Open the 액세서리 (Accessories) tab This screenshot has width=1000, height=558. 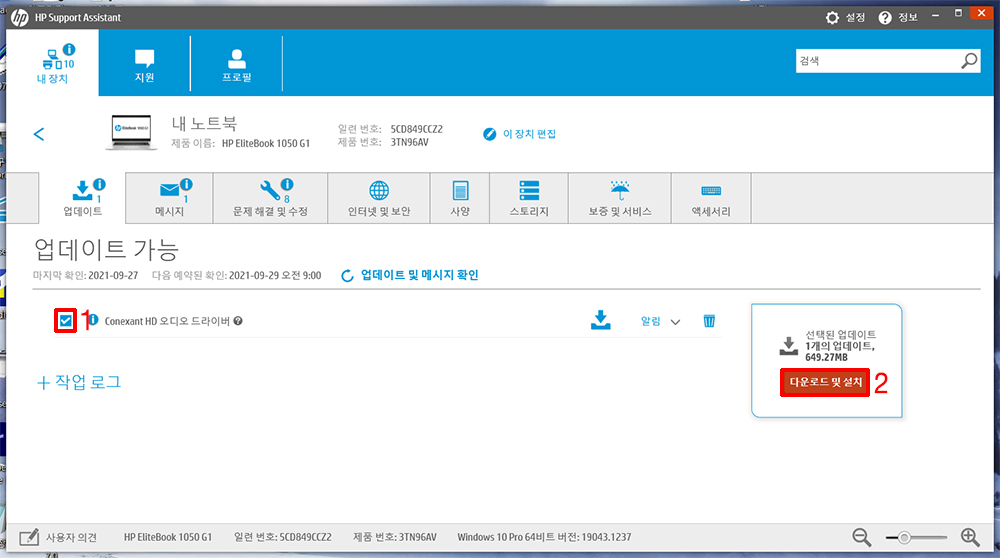[711, 198]
